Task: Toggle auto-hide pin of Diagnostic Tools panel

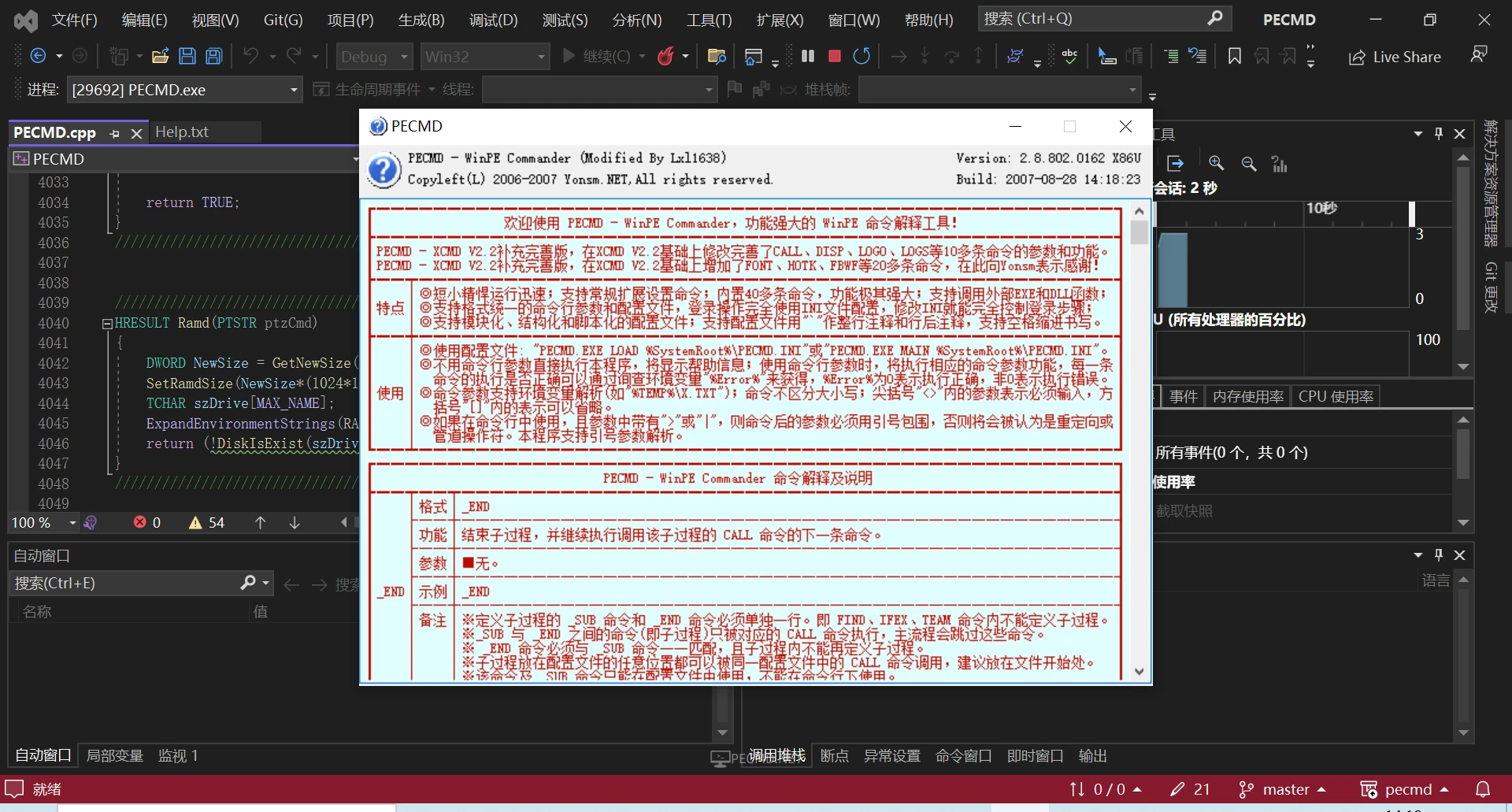Action: point(1439,133)
